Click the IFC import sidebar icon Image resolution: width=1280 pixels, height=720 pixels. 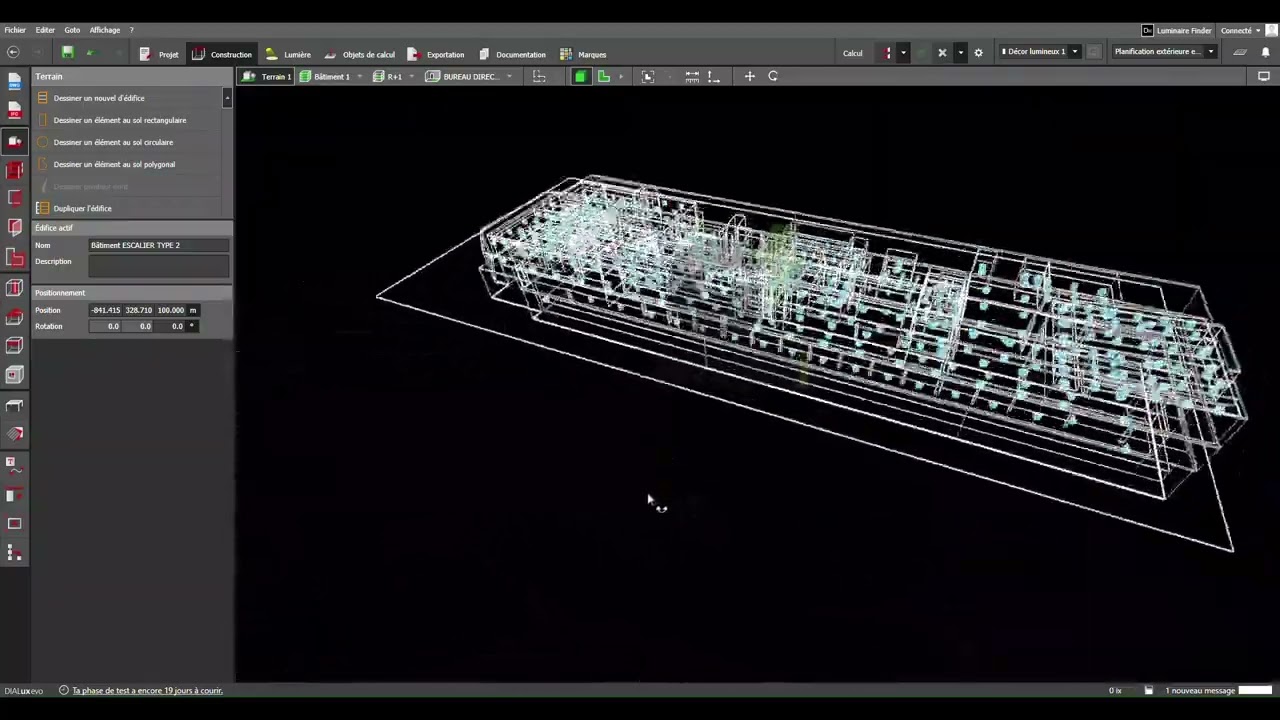click(x=14, y=110)
